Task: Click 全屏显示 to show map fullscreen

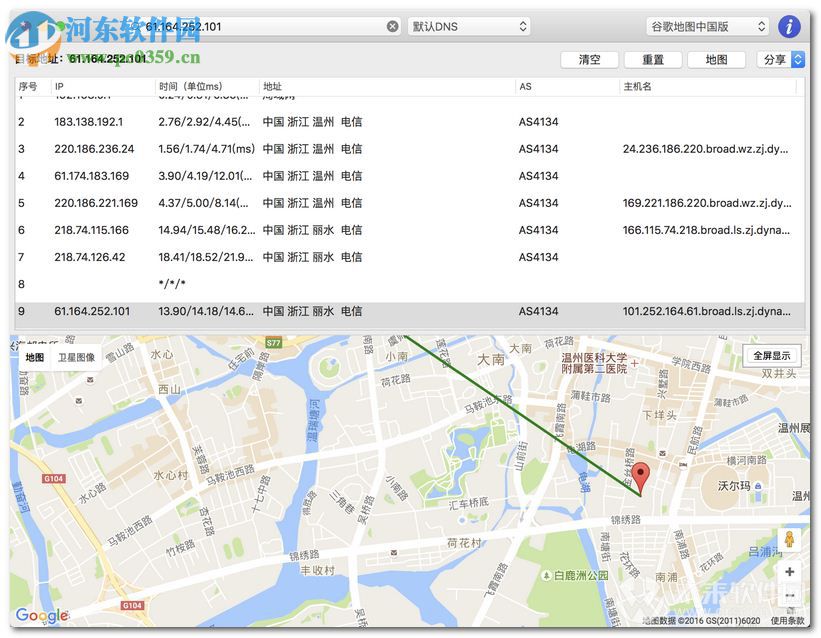Action: click(x=771, y=355)
